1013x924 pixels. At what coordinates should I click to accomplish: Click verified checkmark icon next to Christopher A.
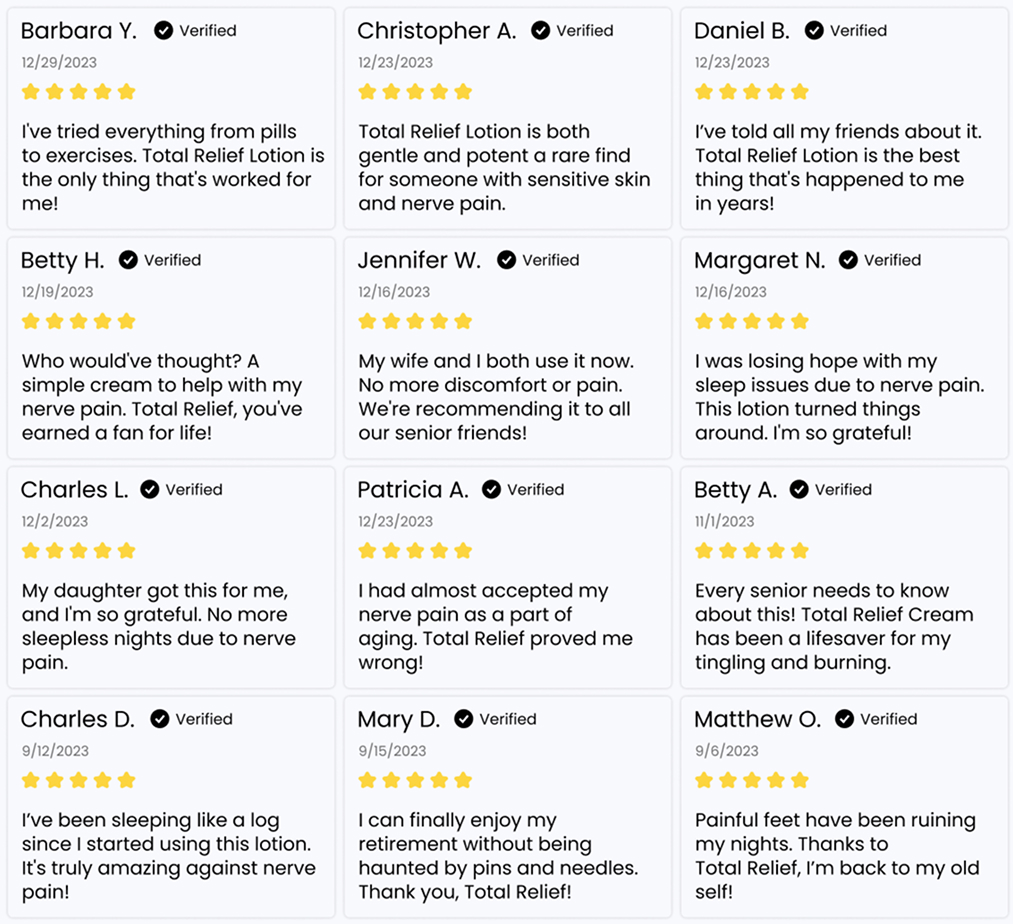point(541,31)
